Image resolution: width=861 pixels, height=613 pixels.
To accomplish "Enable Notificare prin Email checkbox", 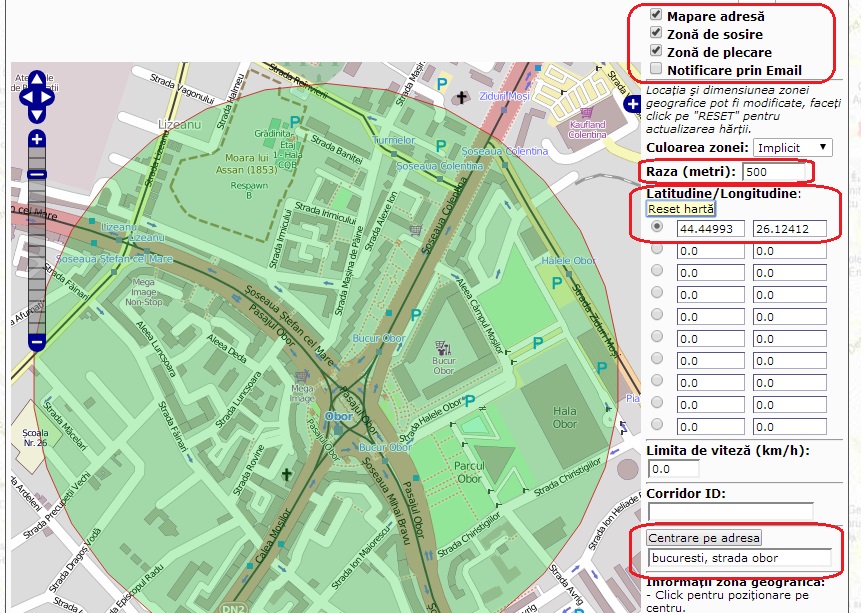I will 656,69.
